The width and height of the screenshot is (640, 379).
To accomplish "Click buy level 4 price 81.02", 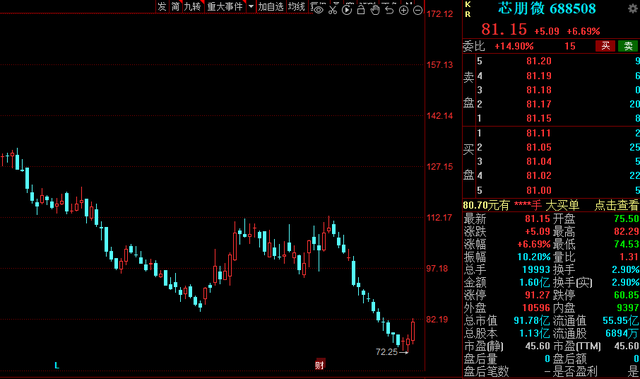I will [x=539, y=176].
